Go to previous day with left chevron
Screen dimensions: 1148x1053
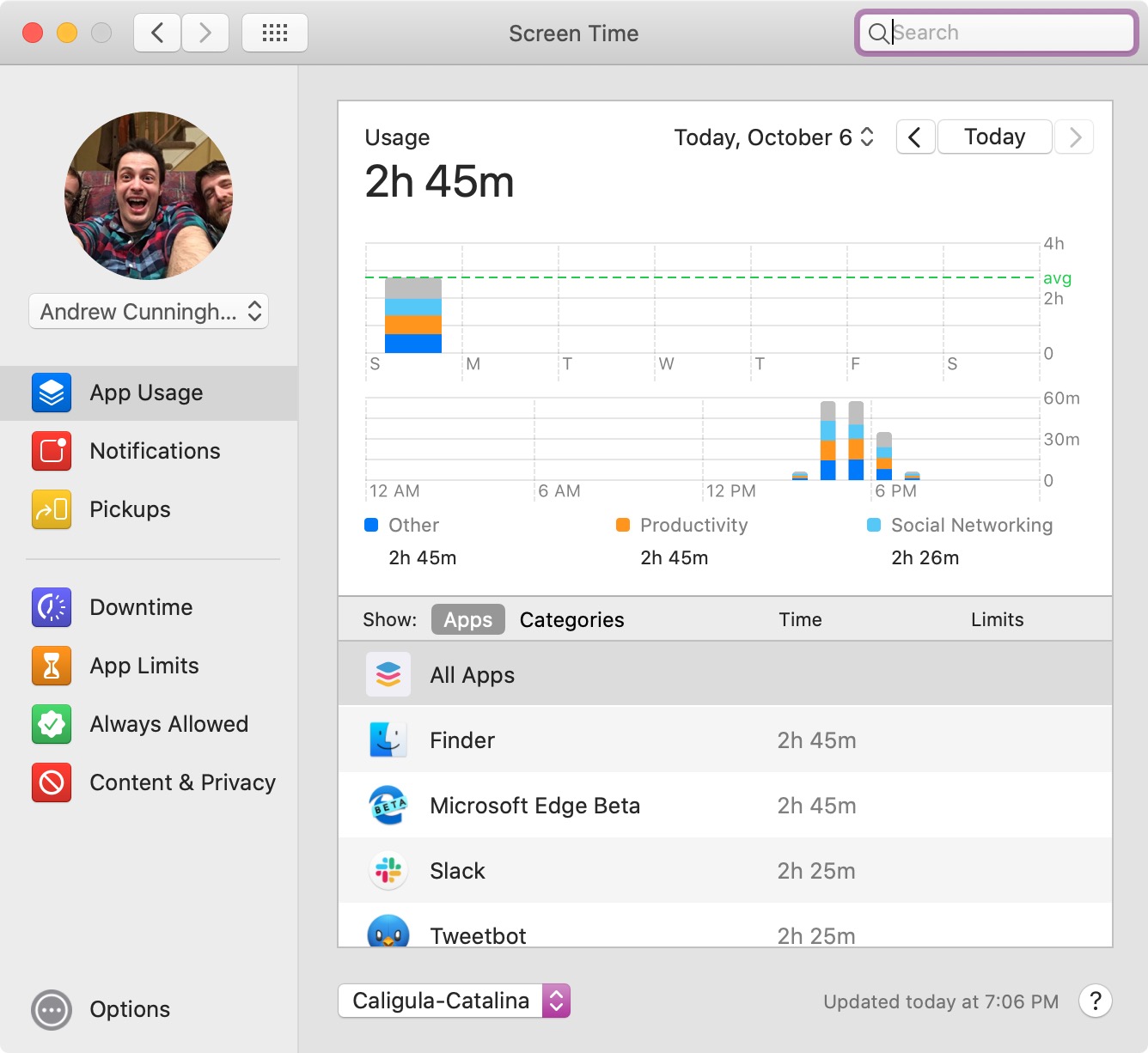(x=915, y=137)
